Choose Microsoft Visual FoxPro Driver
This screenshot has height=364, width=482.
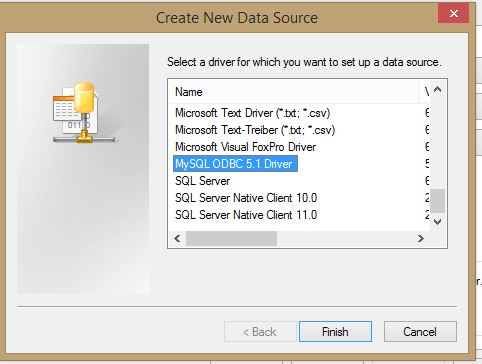pos(245,147)
